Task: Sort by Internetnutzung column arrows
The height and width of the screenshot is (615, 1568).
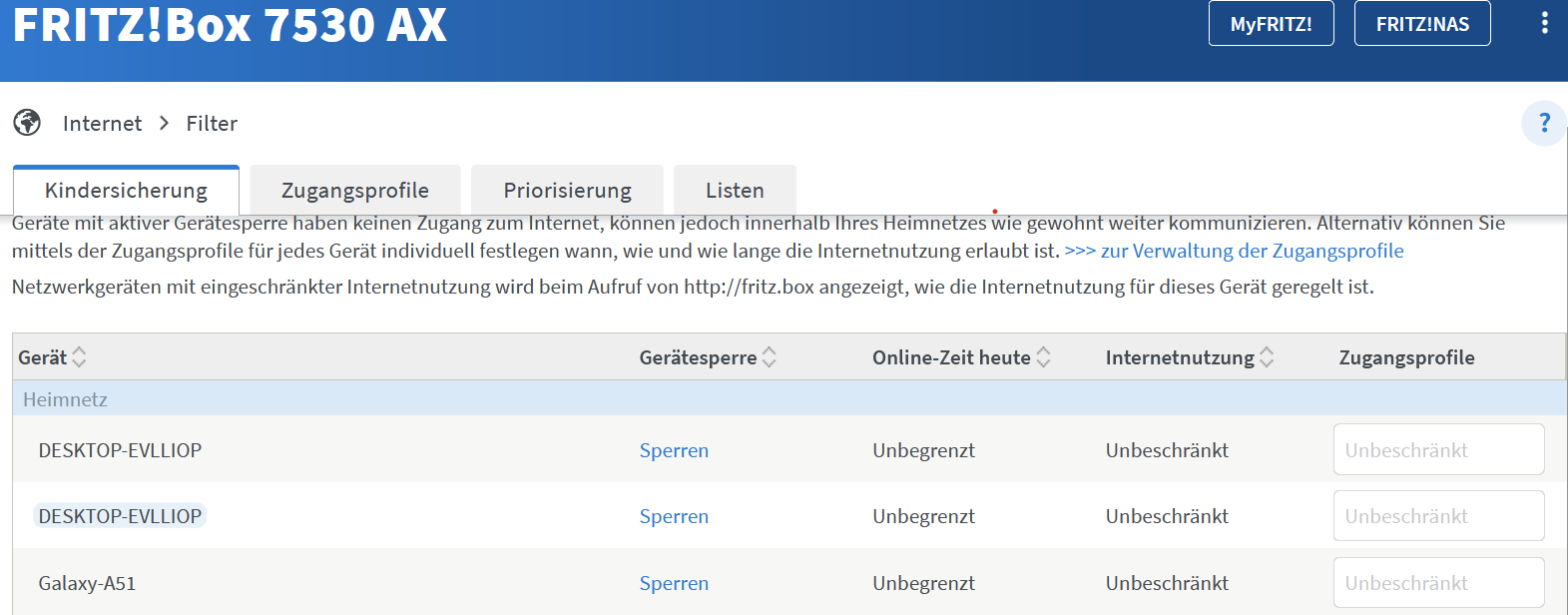Action: (x=1267, y=357)
